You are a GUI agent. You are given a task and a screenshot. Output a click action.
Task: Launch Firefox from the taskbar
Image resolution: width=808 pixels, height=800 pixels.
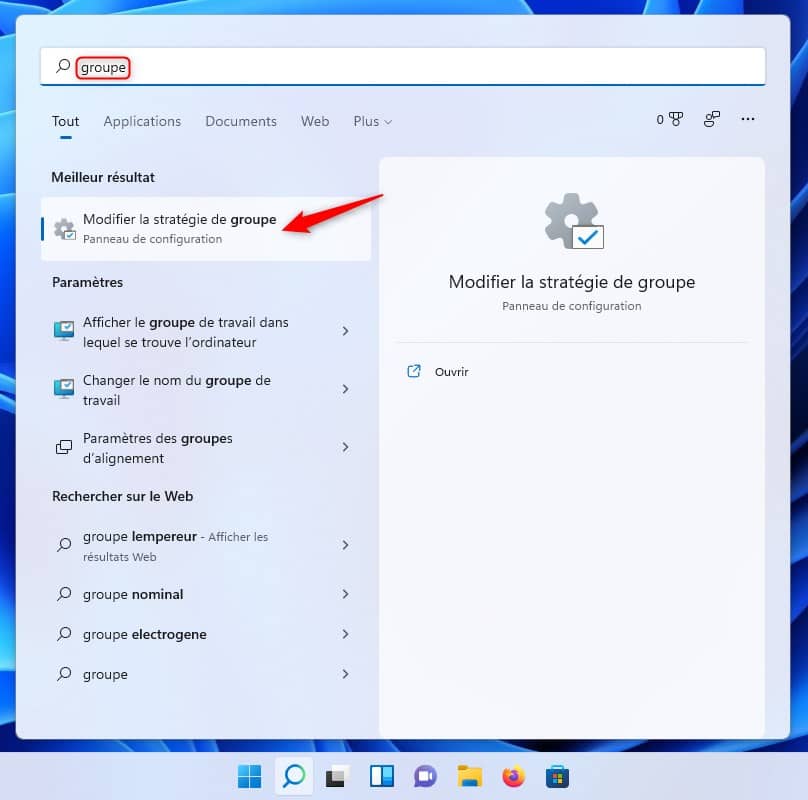click(x=513, y=776)
